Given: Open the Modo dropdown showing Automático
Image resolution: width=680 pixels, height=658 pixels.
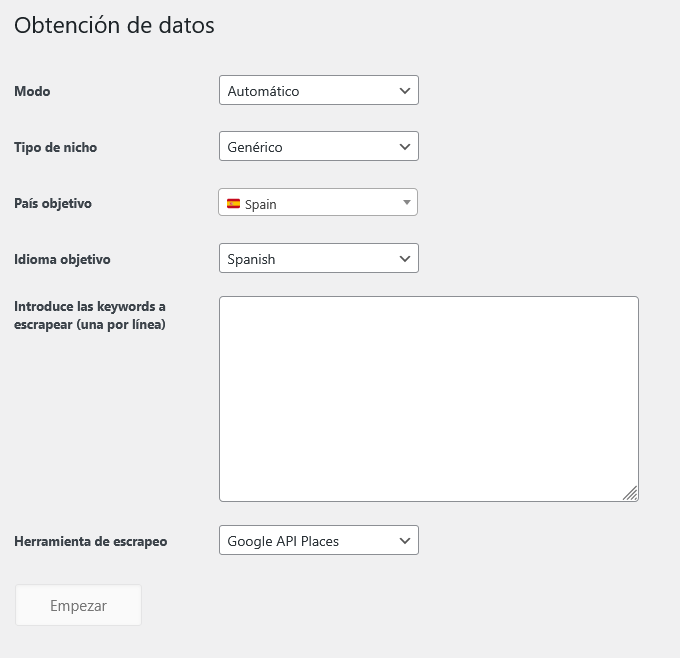Looking at the screenshot, I should [x=319, y=90].
